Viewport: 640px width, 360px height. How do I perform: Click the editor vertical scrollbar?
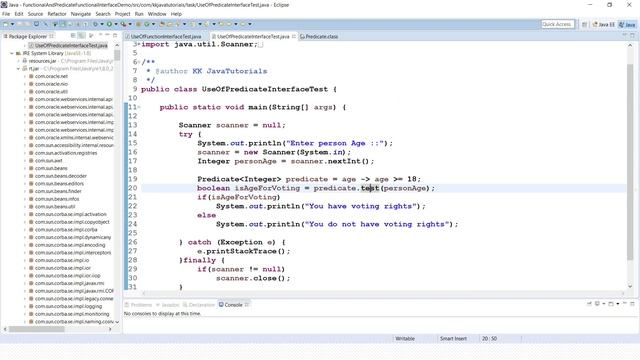pos(630,161)
